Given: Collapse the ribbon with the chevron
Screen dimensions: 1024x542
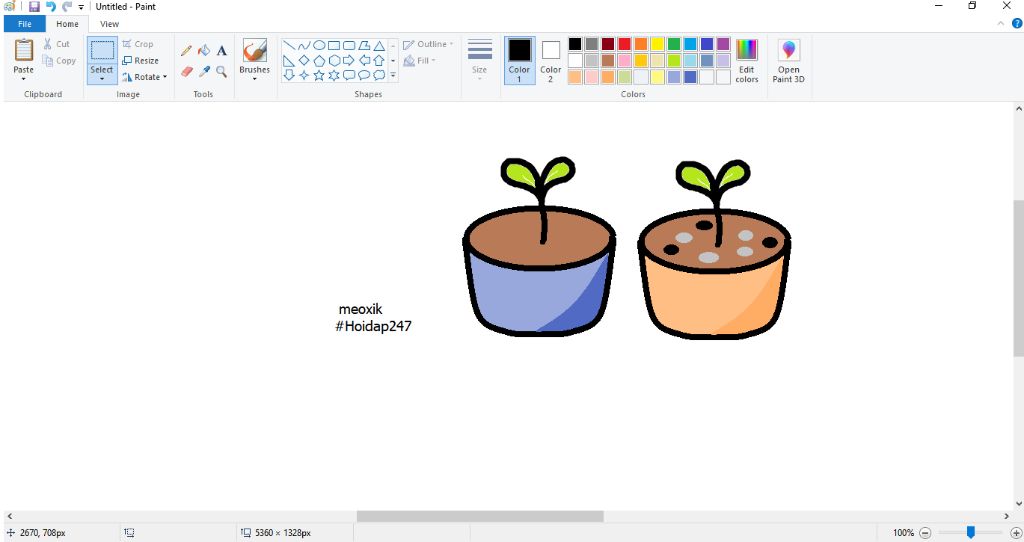Looking at the screenshot, I should pos(1000,24).
